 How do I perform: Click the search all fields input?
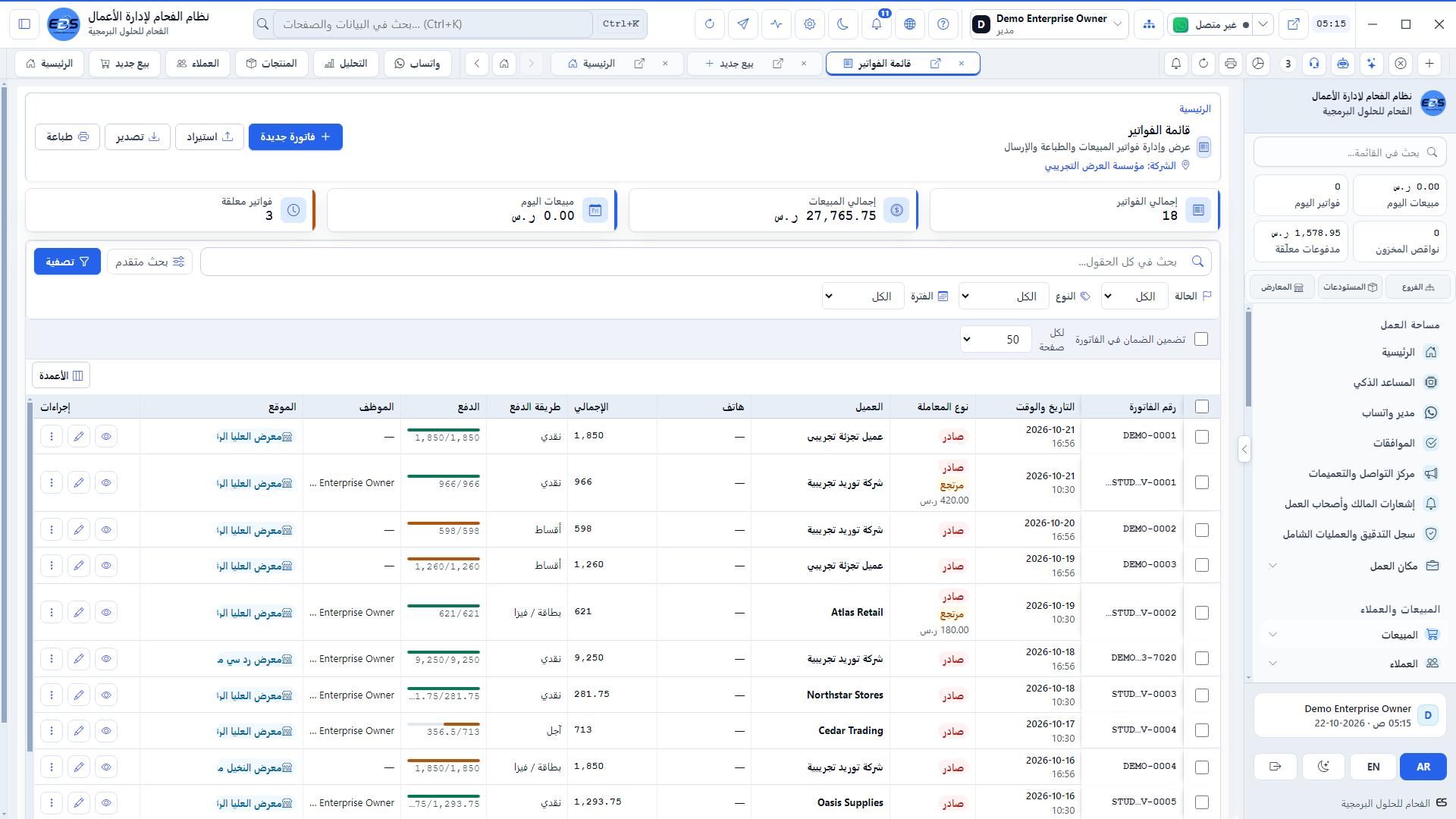[x=705, y=262]
